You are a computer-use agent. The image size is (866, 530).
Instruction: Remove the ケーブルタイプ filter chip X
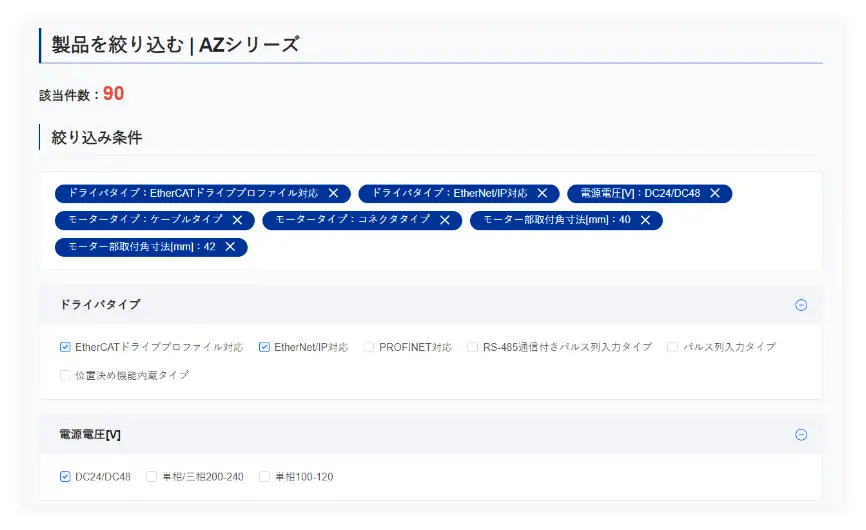point(237,220)
